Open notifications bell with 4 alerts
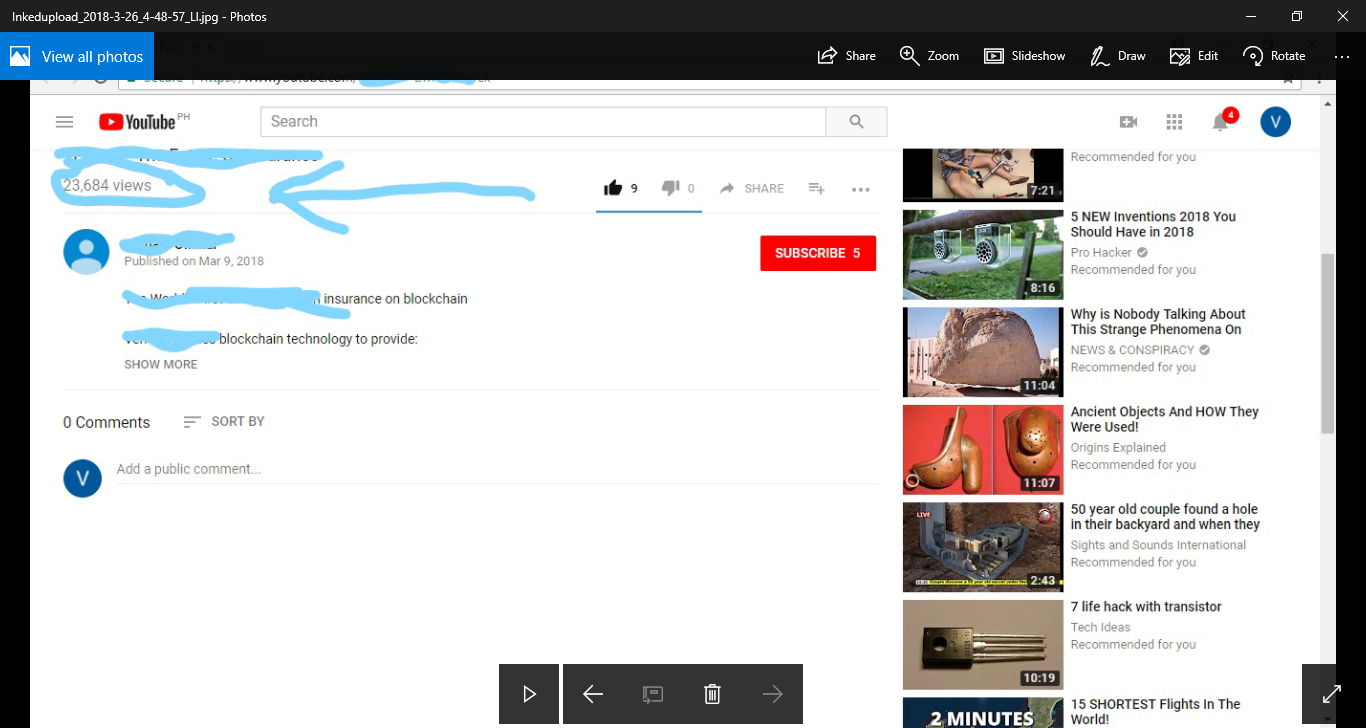Image resolution: width=1366 pixels, height=728 pixels. point(1221,121)
